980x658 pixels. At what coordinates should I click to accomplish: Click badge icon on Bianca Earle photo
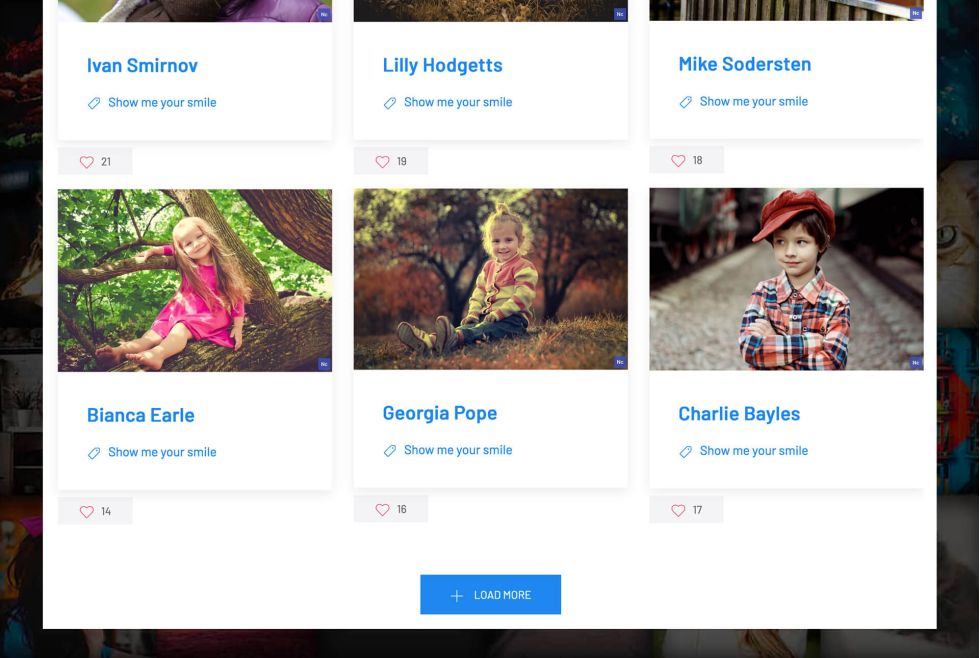click(x=324, y=364)
